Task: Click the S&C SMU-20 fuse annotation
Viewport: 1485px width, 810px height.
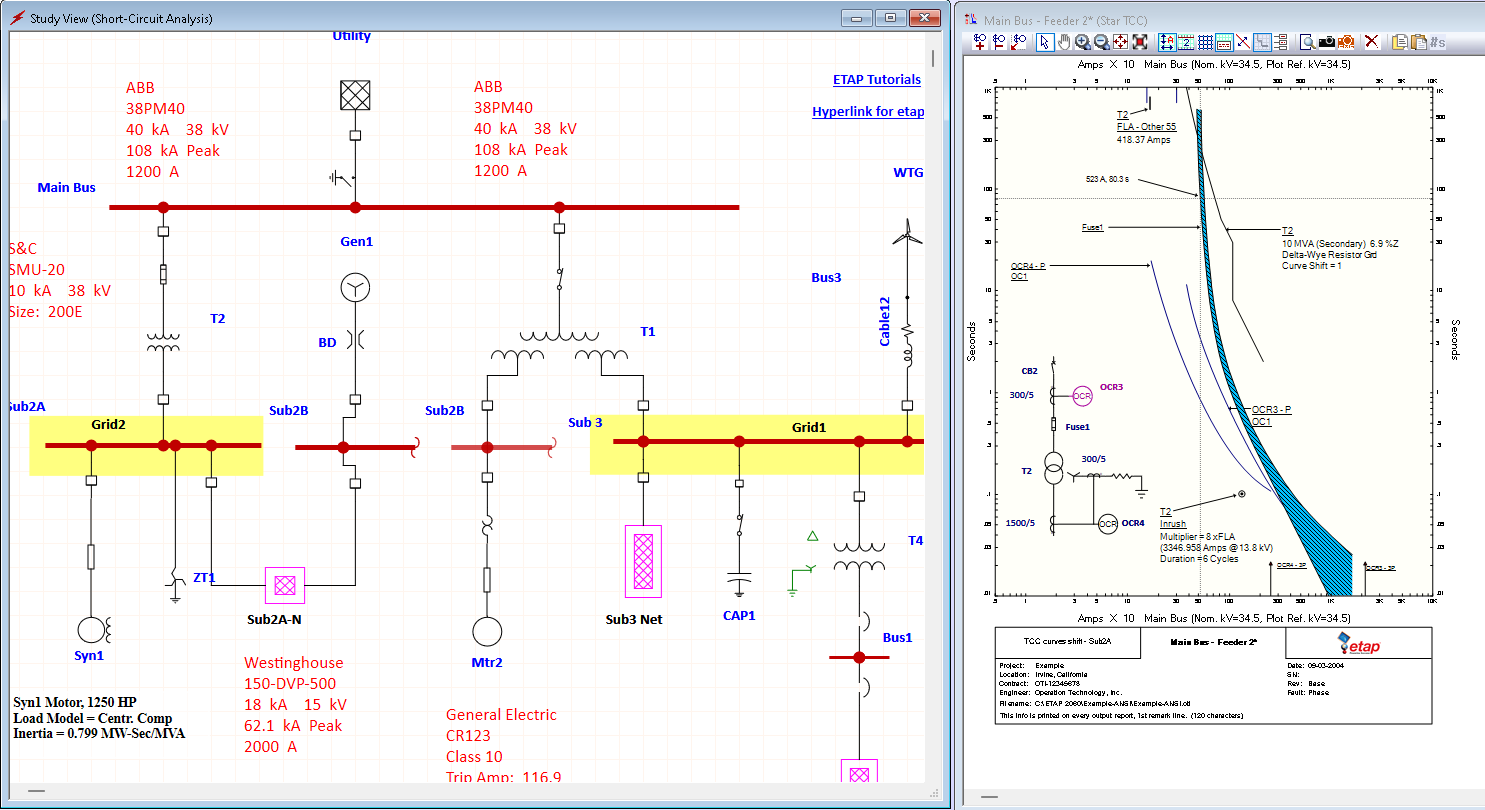Action: (60, 280)
